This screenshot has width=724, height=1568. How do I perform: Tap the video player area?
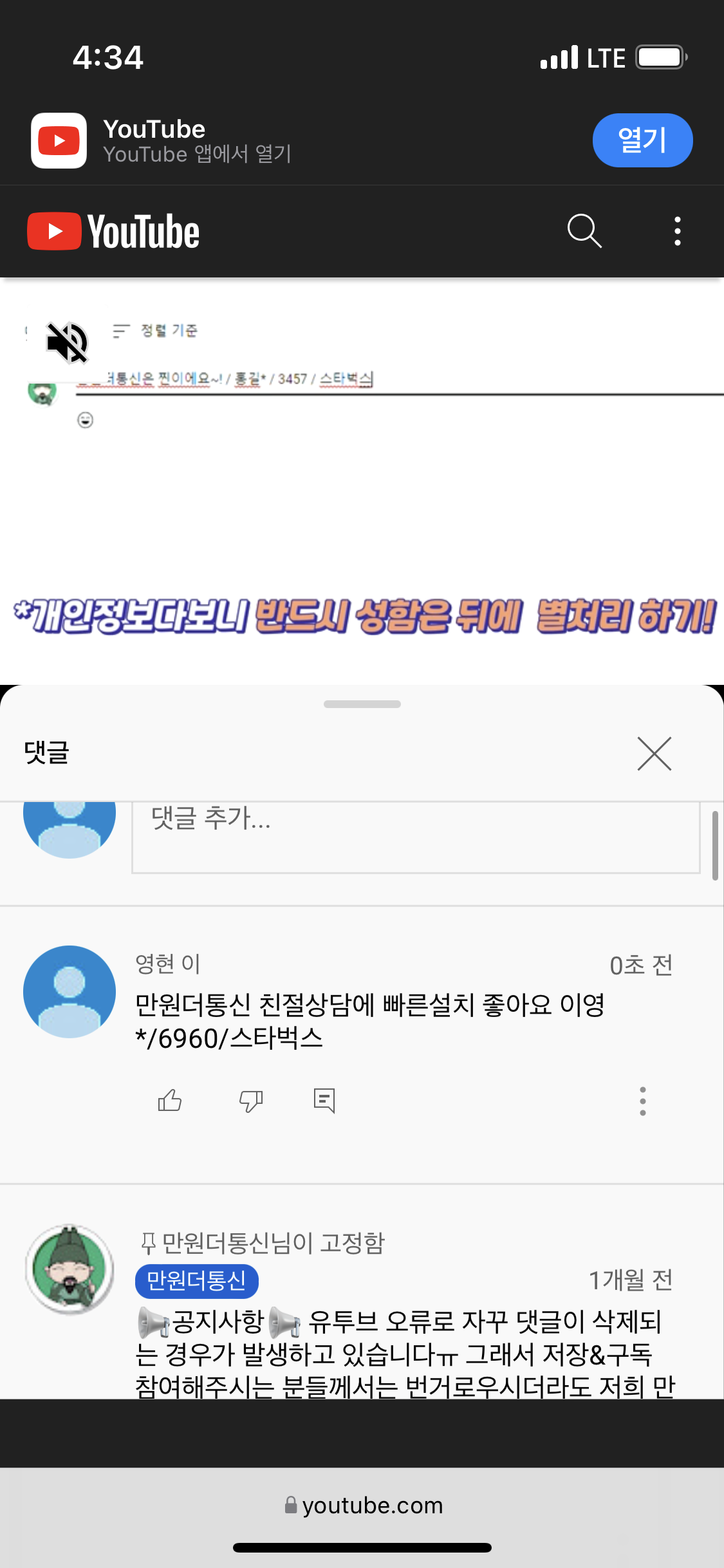pos(362,481)
